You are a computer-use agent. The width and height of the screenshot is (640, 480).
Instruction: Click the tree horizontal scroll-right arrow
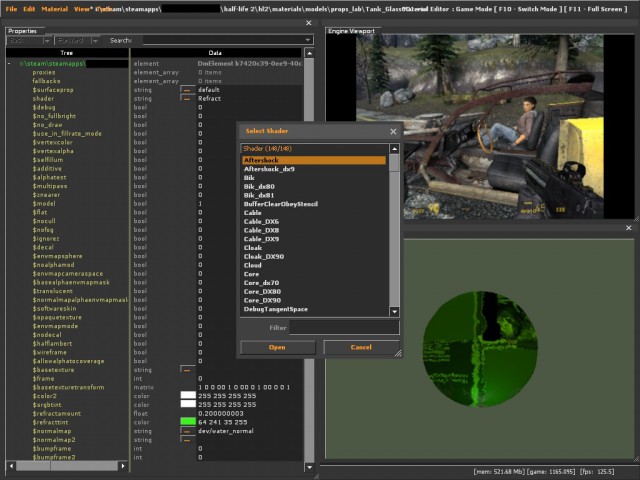pyautogui.click(x=123, y=466)
